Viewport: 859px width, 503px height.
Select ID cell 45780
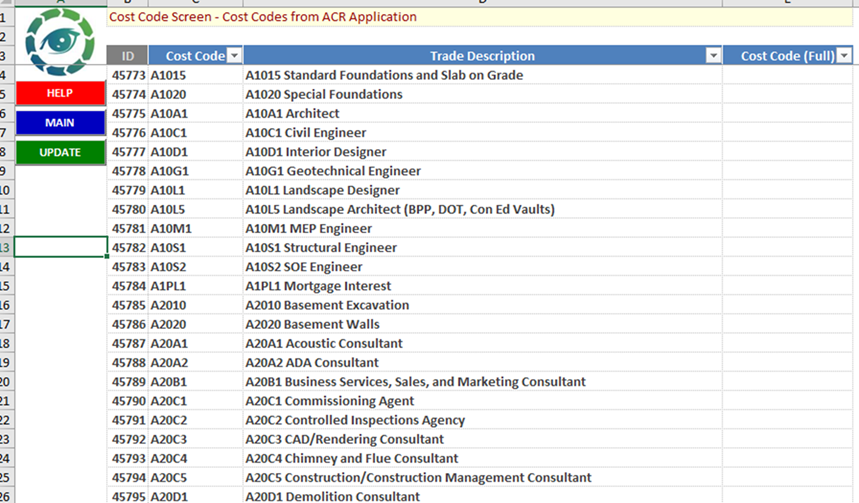click(x=128, y=209)
